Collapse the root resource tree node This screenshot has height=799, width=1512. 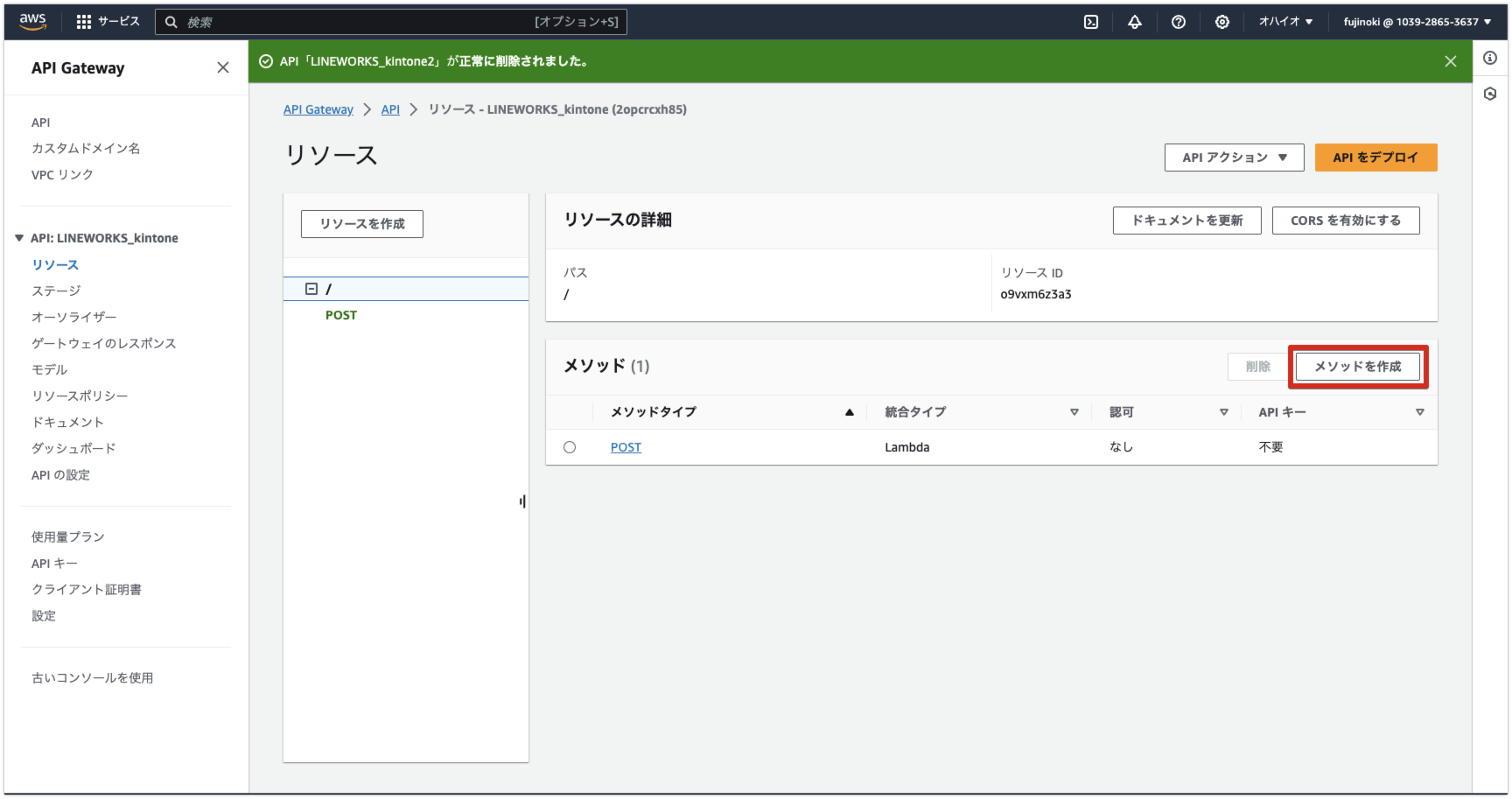(x=311, y=289)
